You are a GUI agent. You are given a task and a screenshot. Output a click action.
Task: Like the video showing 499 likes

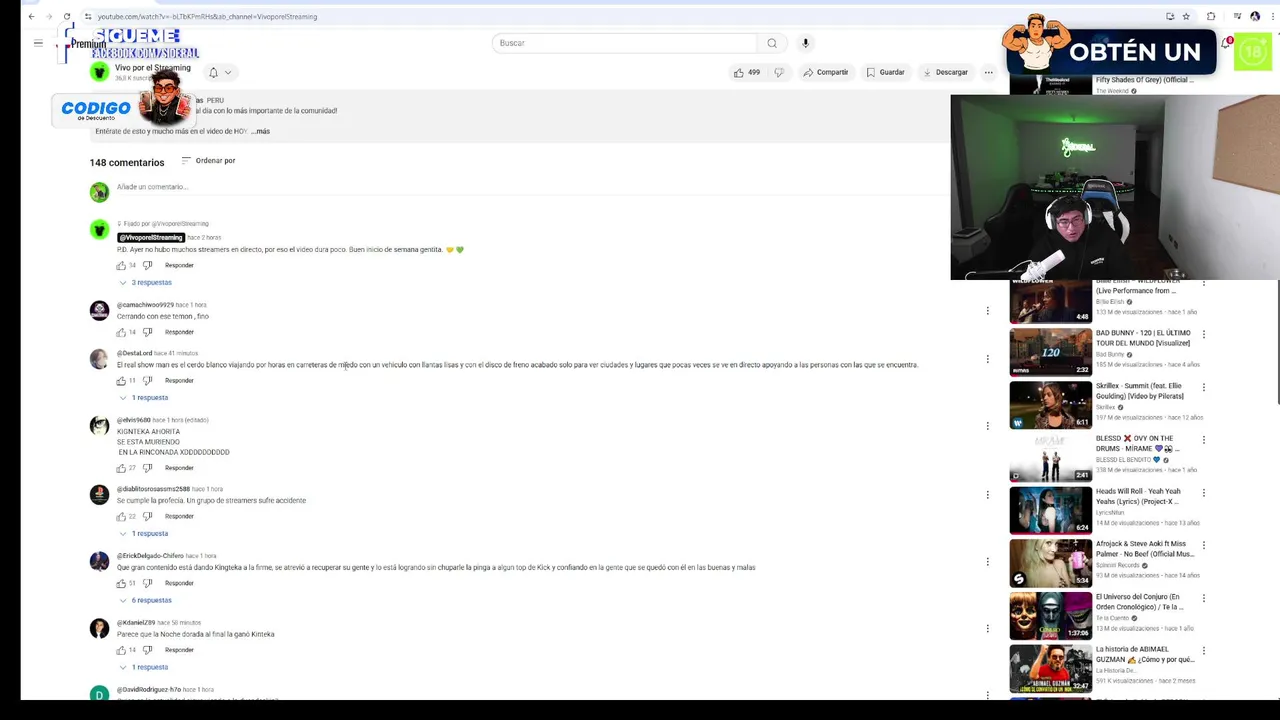(747, 72)
